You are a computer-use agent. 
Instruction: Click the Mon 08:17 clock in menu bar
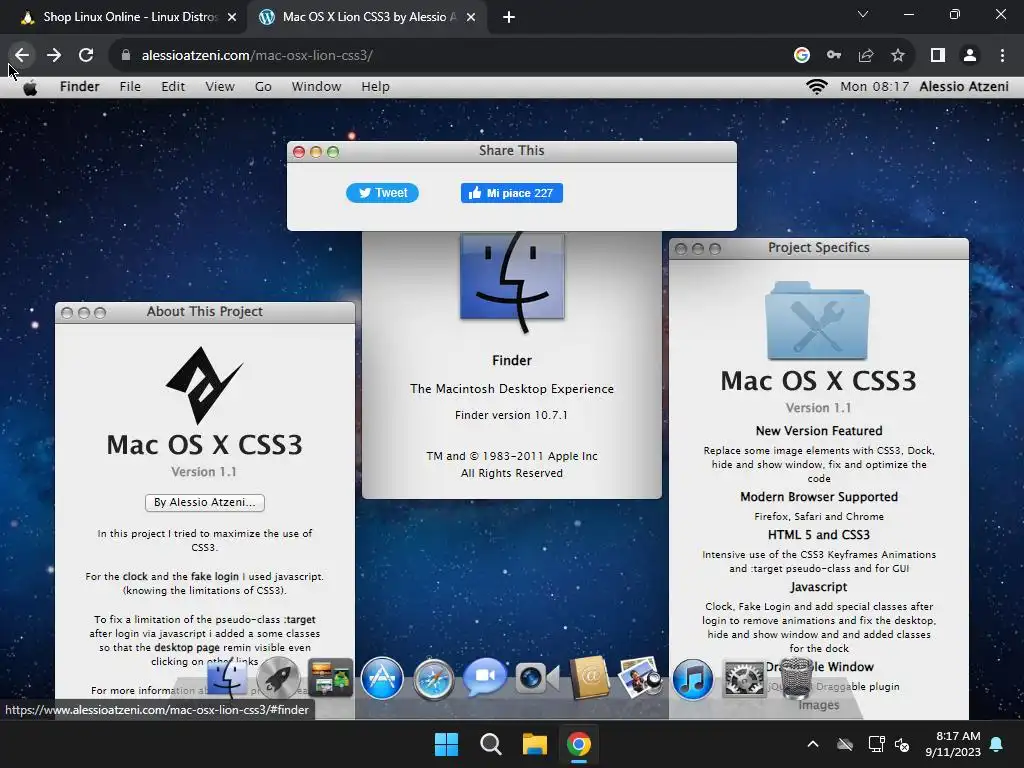click(x=874, y=87)
